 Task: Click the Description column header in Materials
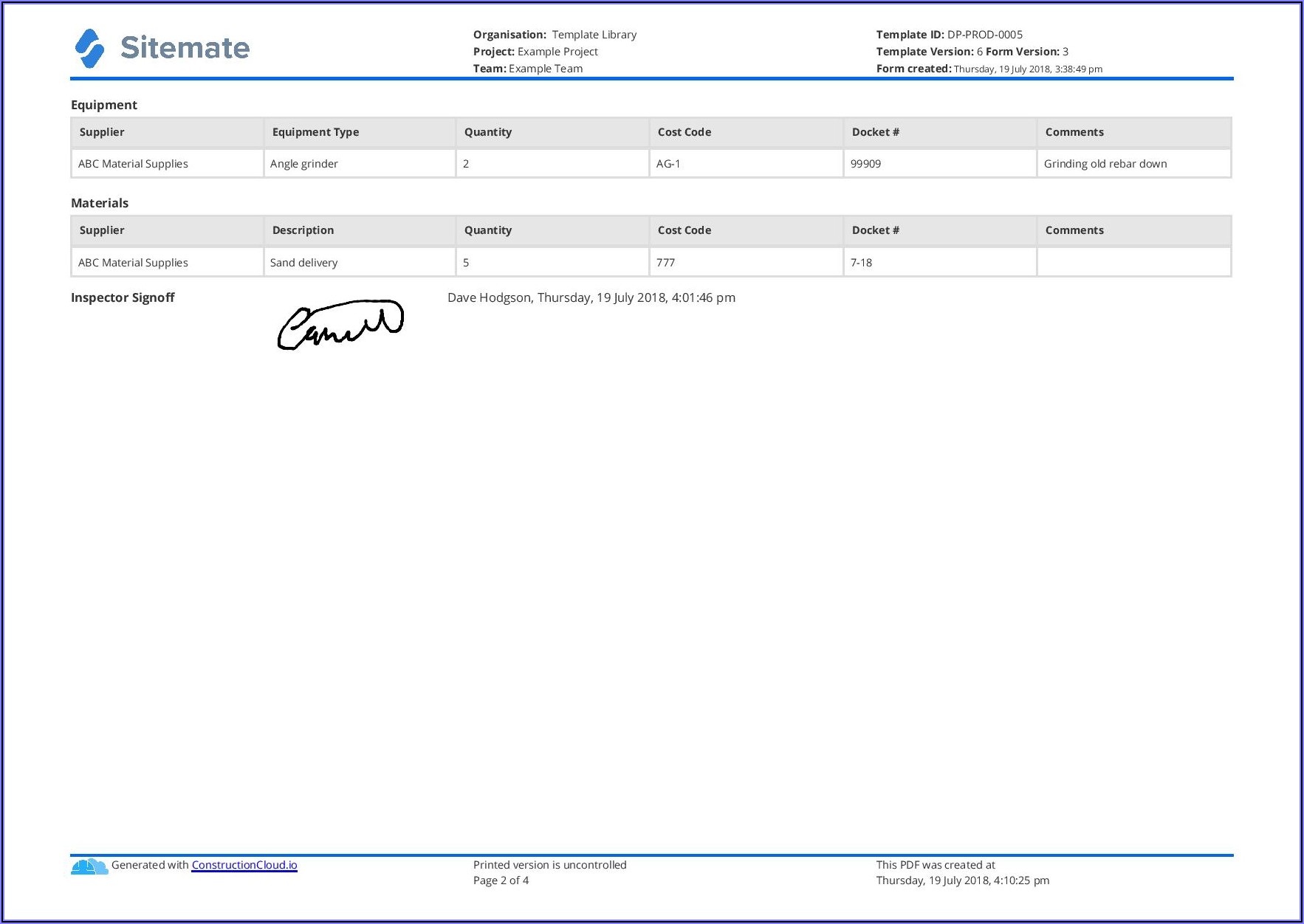[x=303, y=230]
